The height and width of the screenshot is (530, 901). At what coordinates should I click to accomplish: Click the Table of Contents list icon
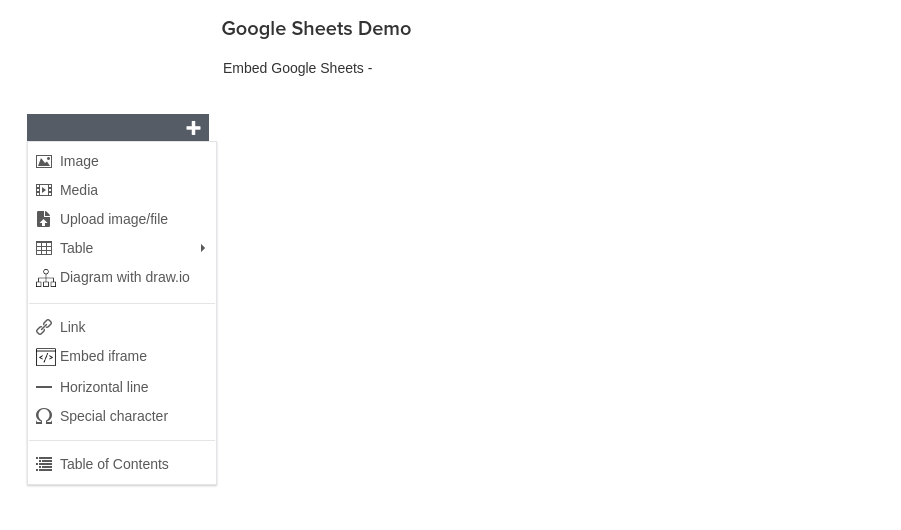44,464
